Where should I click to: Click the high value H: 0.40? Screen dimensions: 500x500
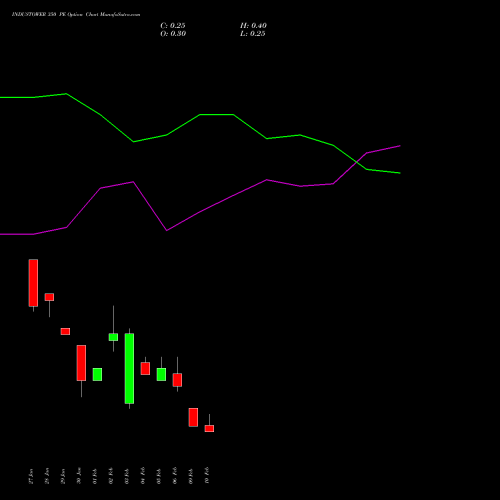[253, 26]
